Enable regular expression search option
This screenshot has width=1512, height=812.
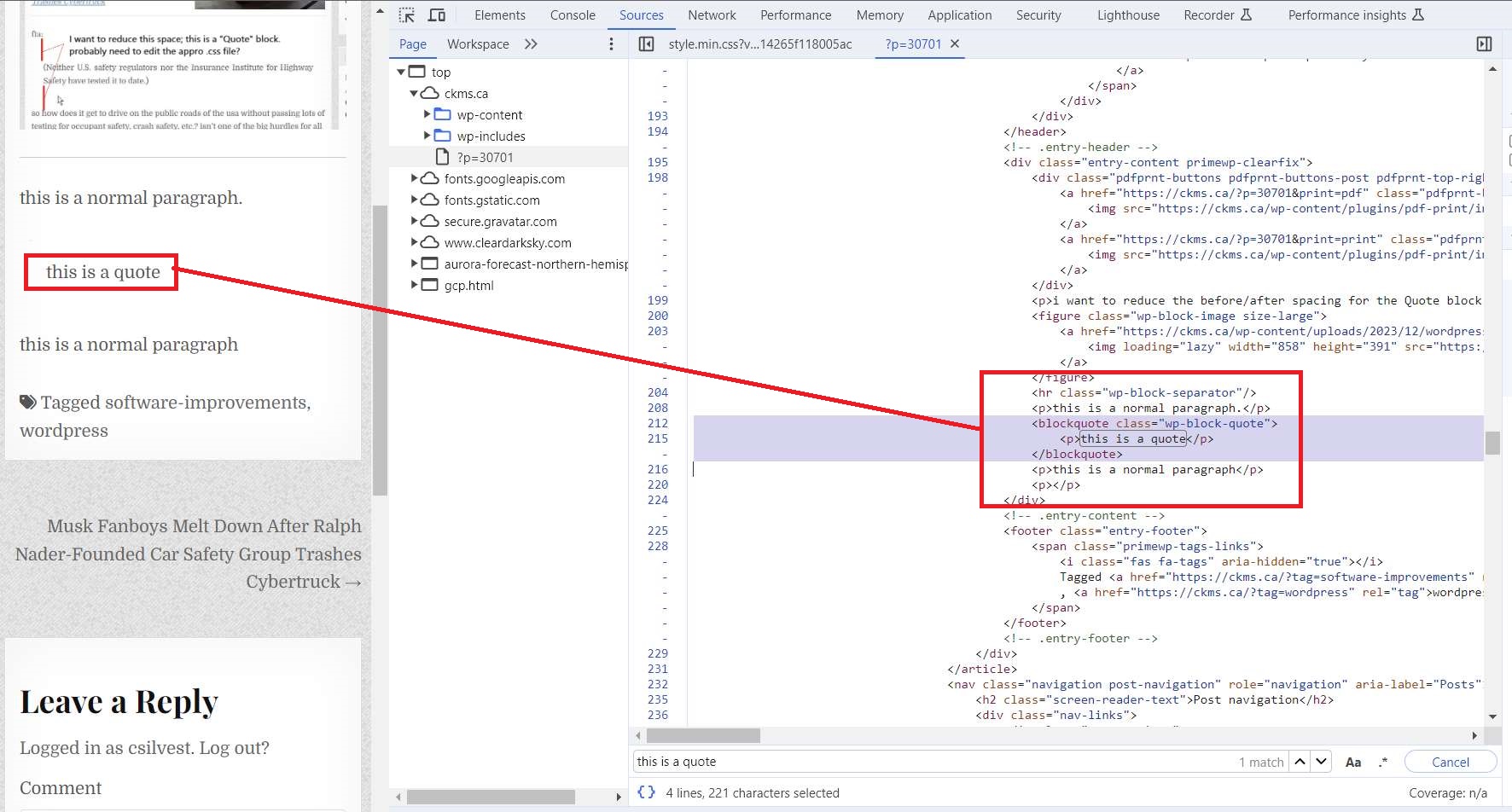pos(1383,762)
